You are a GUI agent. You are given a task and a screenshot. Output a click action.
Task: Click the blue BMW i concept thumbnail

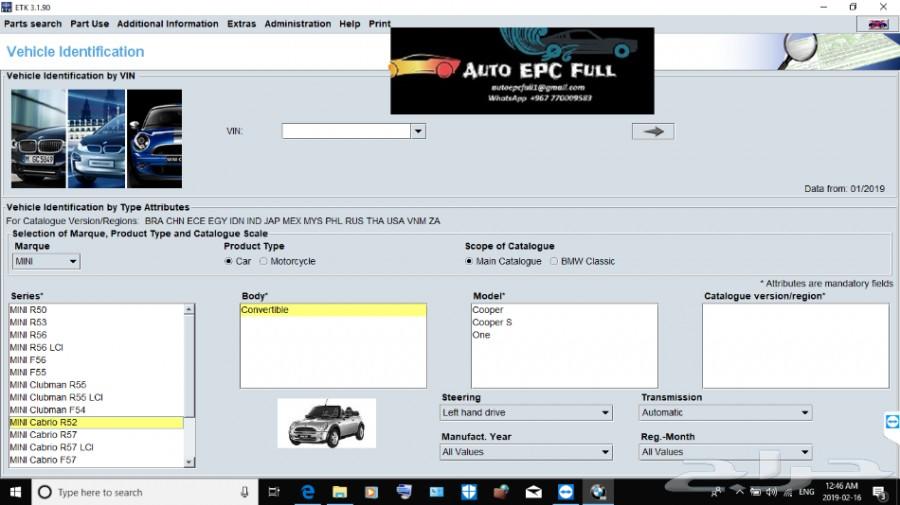pyautogui.click(x=96, y=138)
